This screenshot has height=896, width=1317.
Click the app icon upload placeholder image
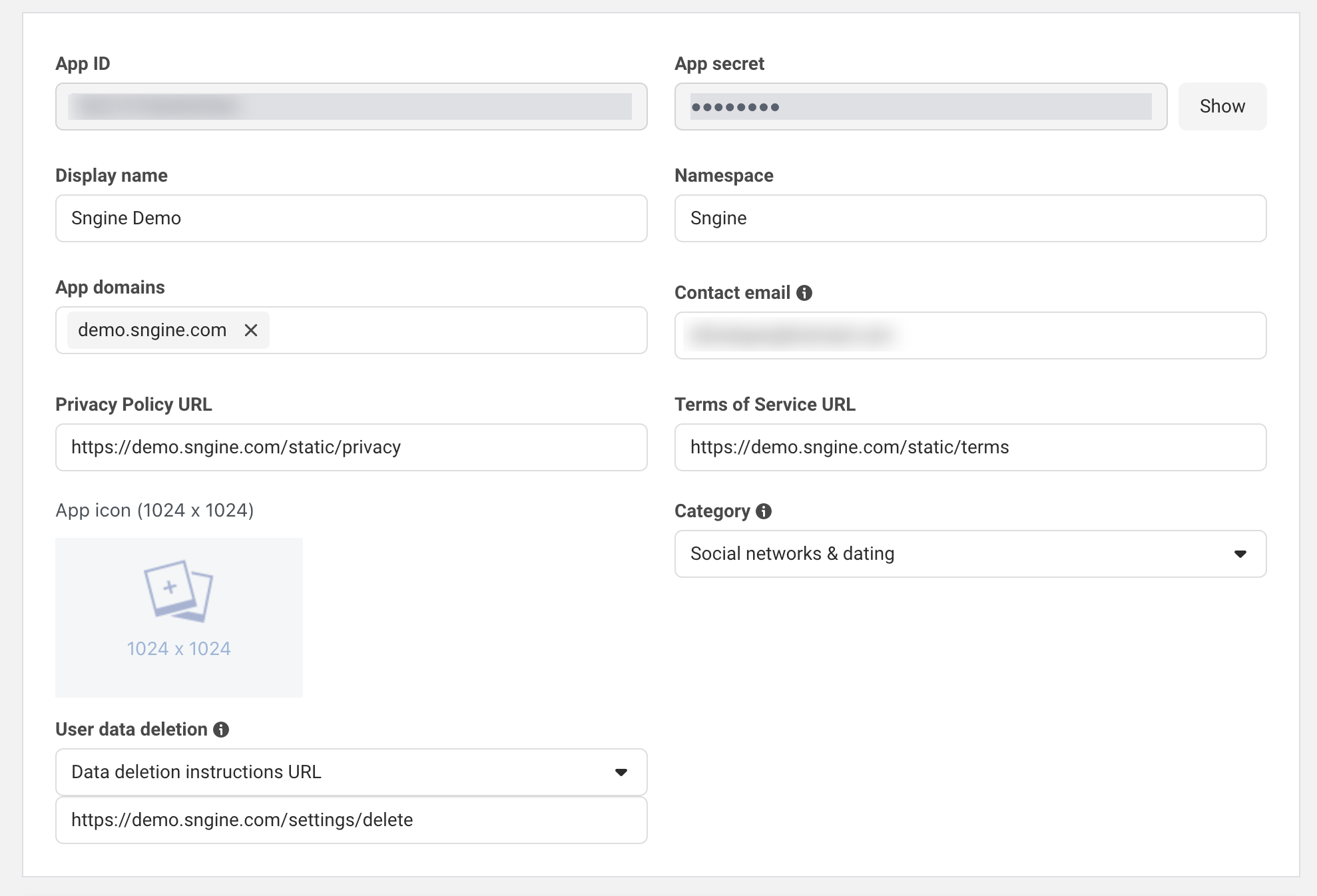[178, 591]
